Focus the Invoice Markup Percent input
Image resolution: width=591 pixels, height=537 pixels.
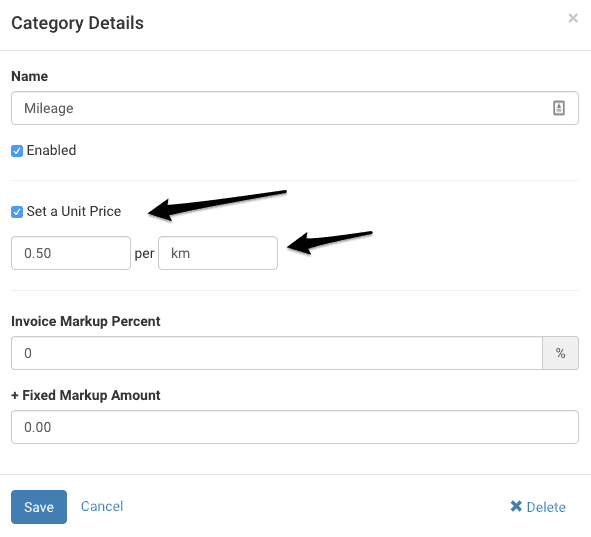277,353
